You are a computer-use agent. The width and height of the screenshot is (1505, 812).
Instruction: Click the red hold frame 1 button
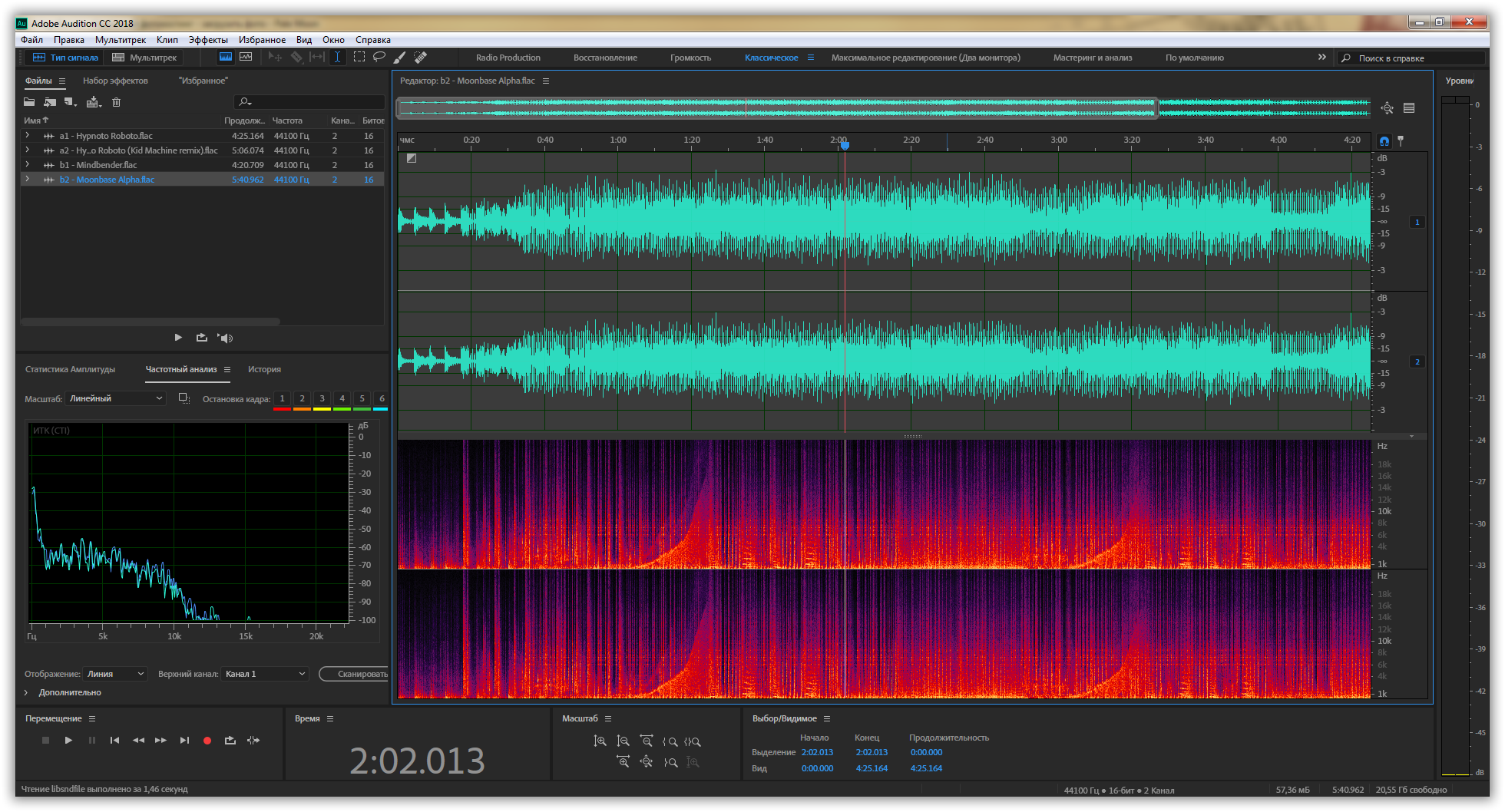282,399
